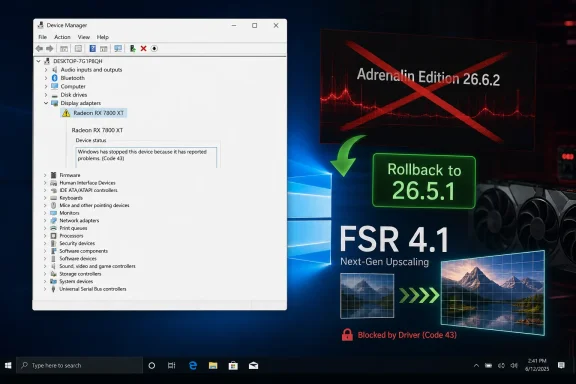Click the blue Help toolbar icon
Screen dimensions: 576x384
[x=93, y=49]
